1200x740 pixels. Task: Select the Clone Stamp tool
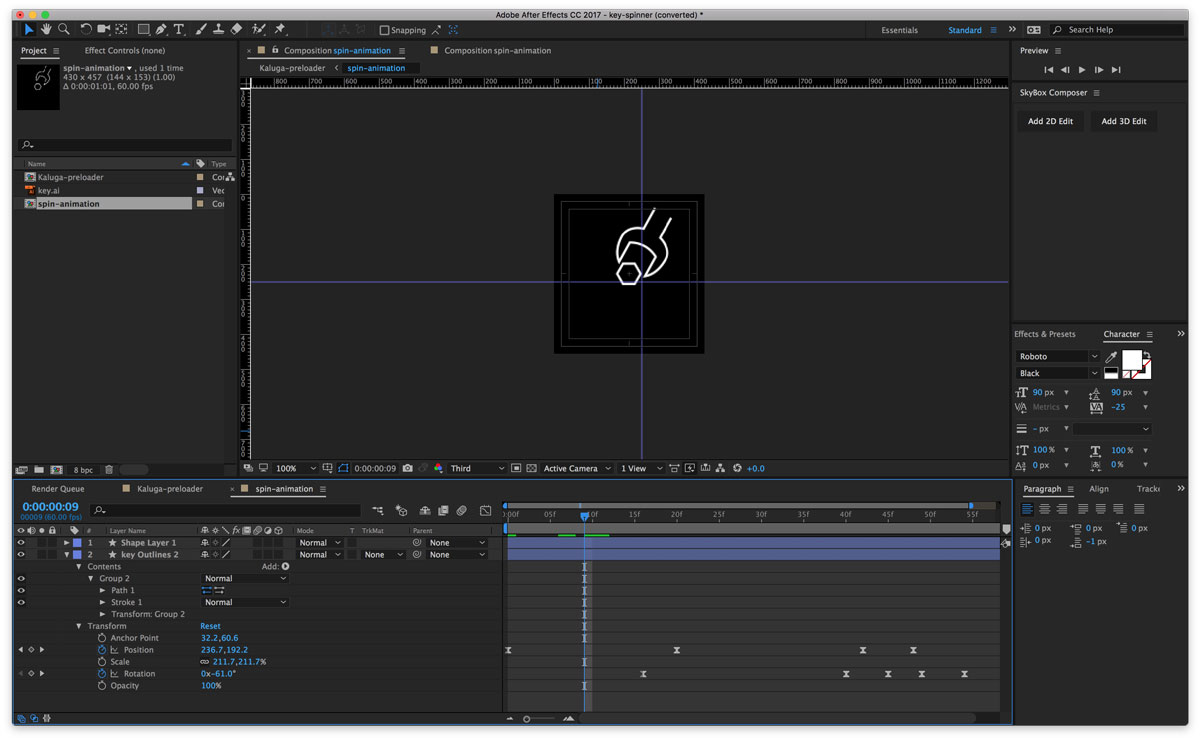pyautogui.click(x=218, y=30)
